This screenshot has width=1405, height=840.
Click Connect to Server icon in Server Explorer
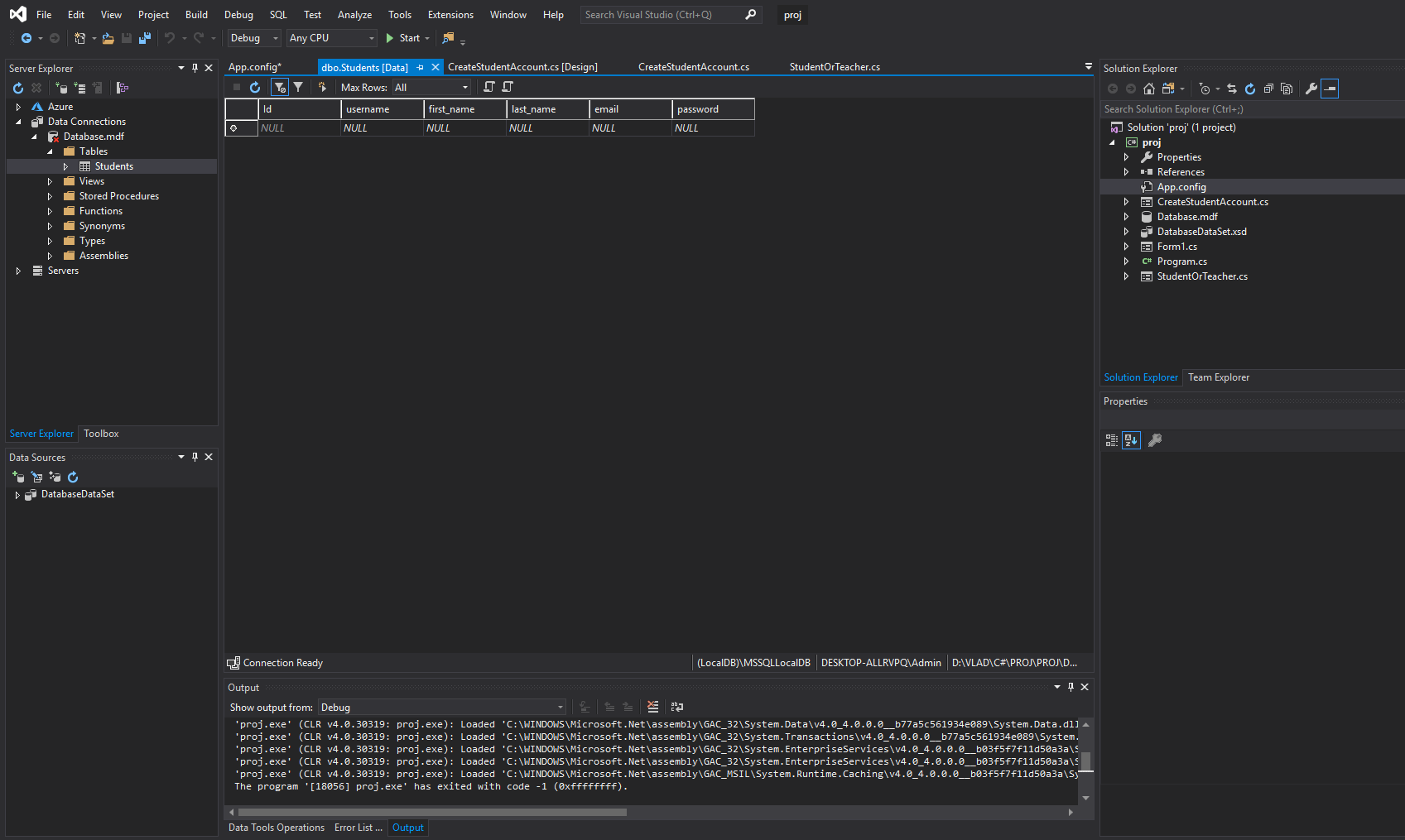[x=79, y=88]
